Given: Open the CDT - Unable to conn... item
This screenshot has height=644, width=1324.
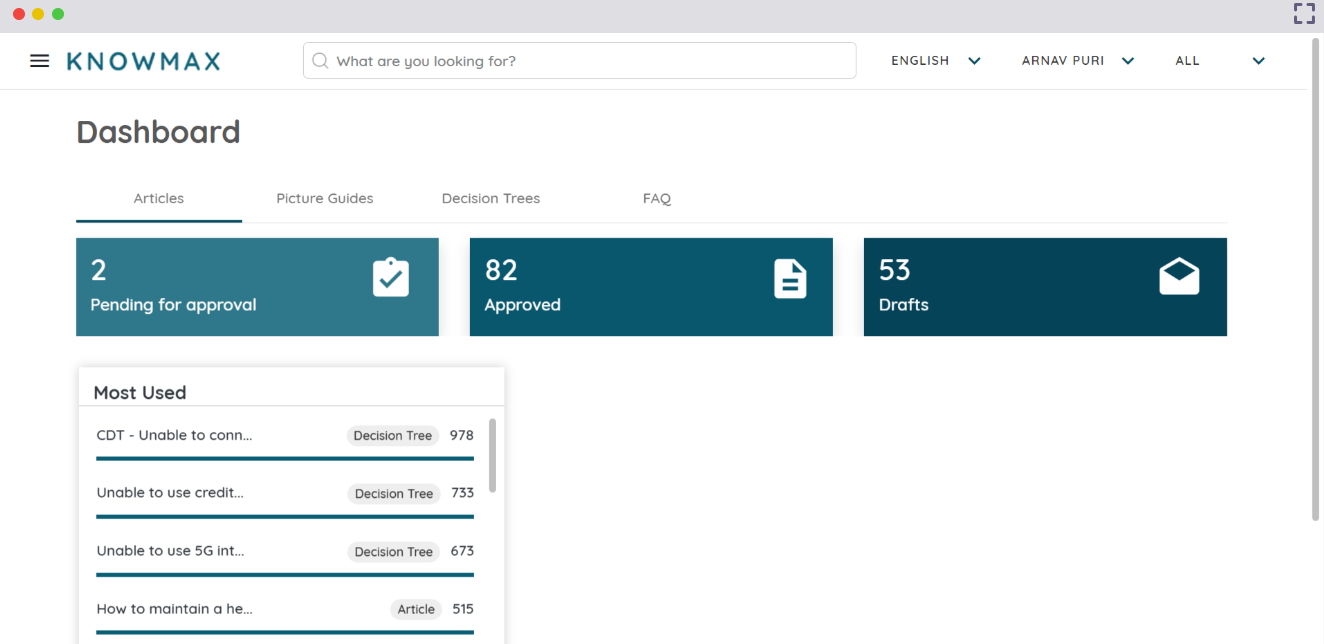Looking at the screenshot, I should pyautogui.click(x=174, y=435).
